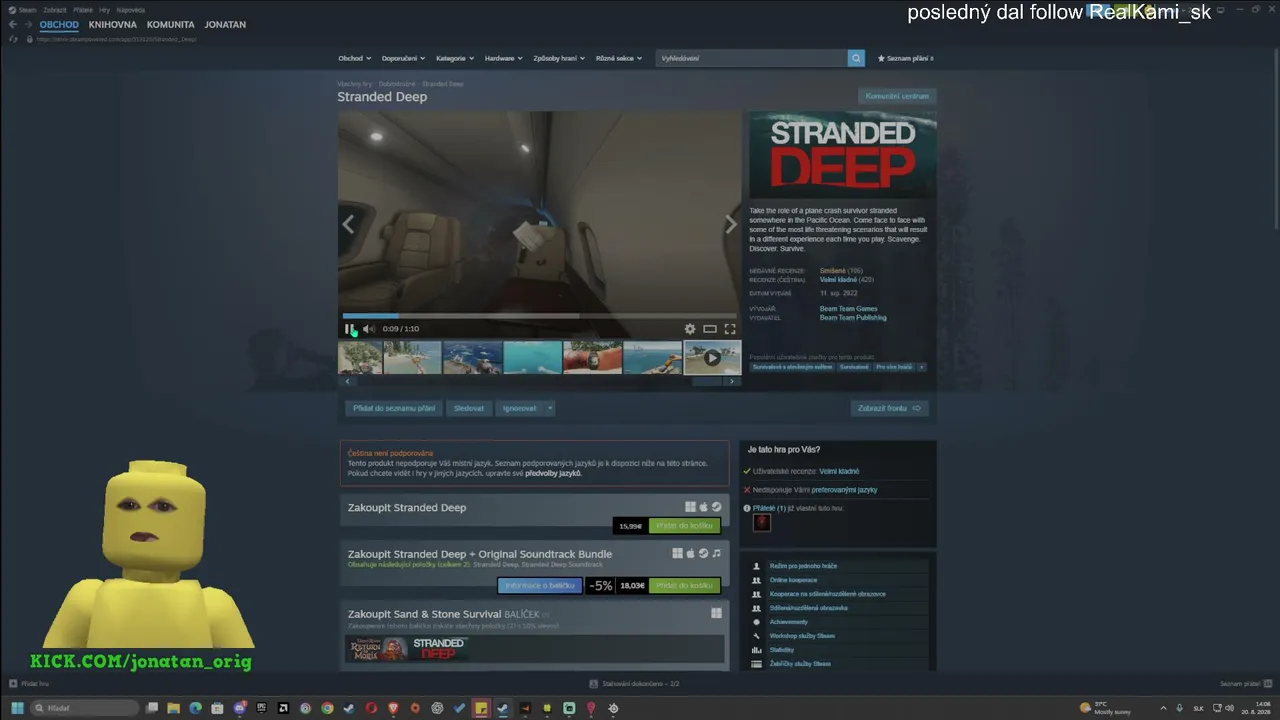Enter fullscreen on the trailer video
Image resolution: width=1280 pixels, height=720 pixels.
coord(730,329)
